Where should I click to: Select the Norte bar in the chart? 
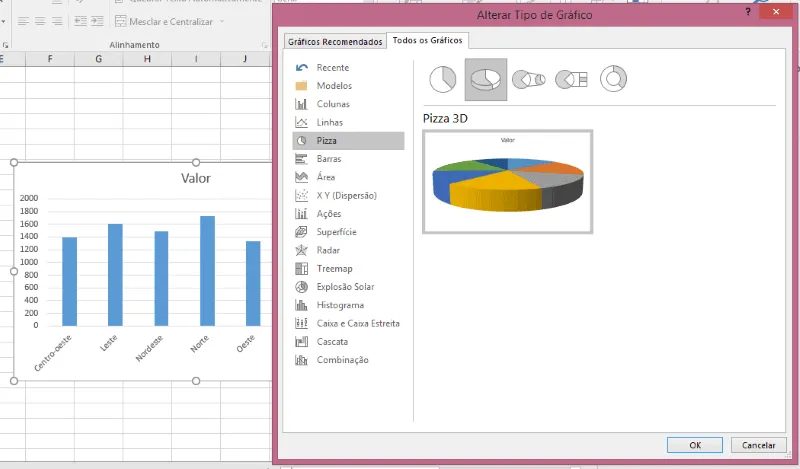207,271
